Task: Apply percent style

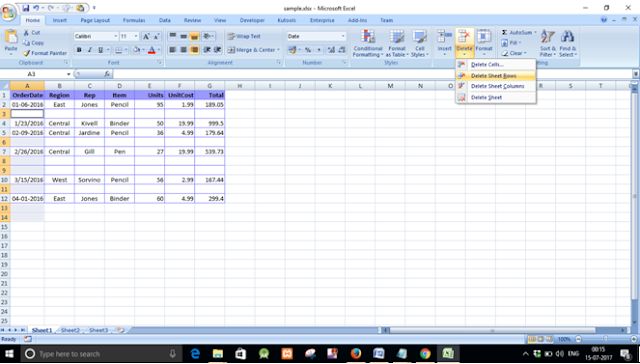Action: [308, 50]
